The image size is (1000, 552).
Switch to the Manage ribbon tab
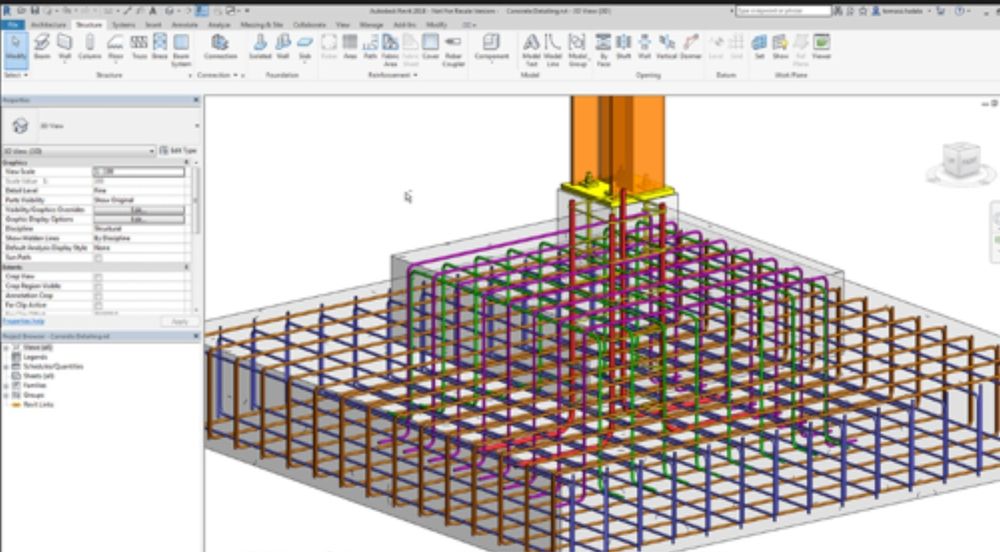point(371,25)
